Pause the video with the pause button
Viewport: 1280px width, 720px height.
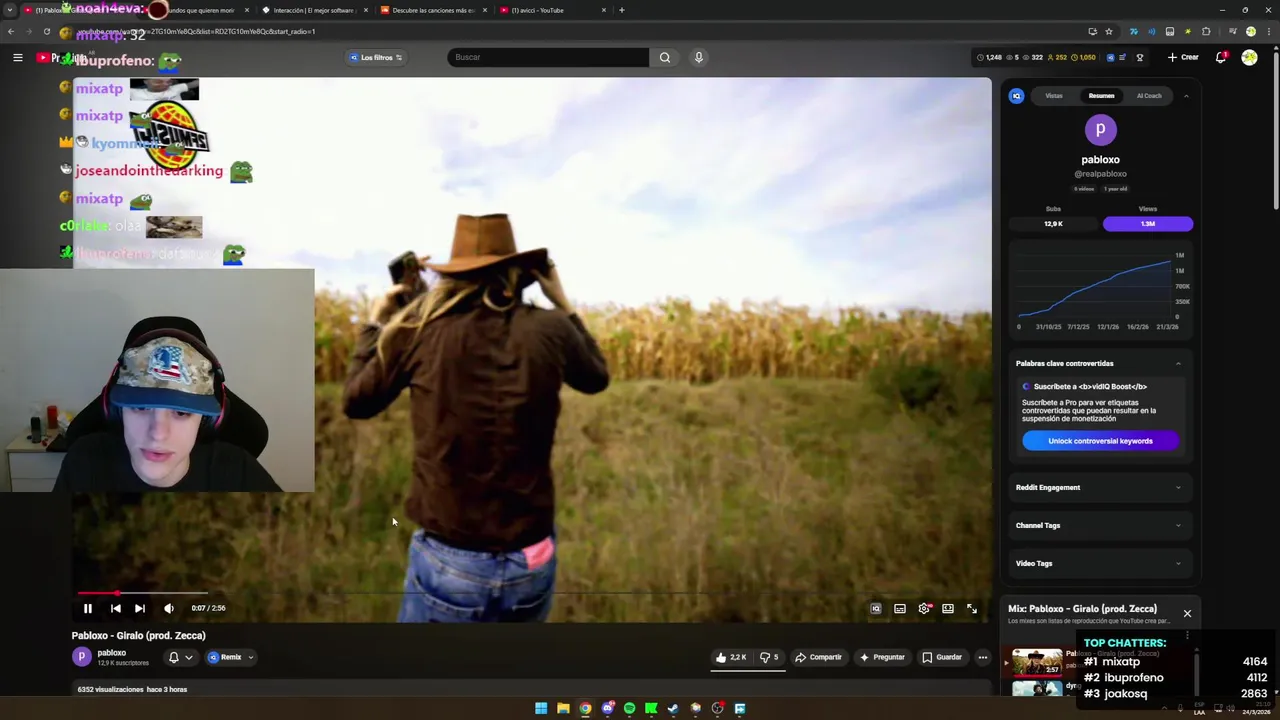87,608
